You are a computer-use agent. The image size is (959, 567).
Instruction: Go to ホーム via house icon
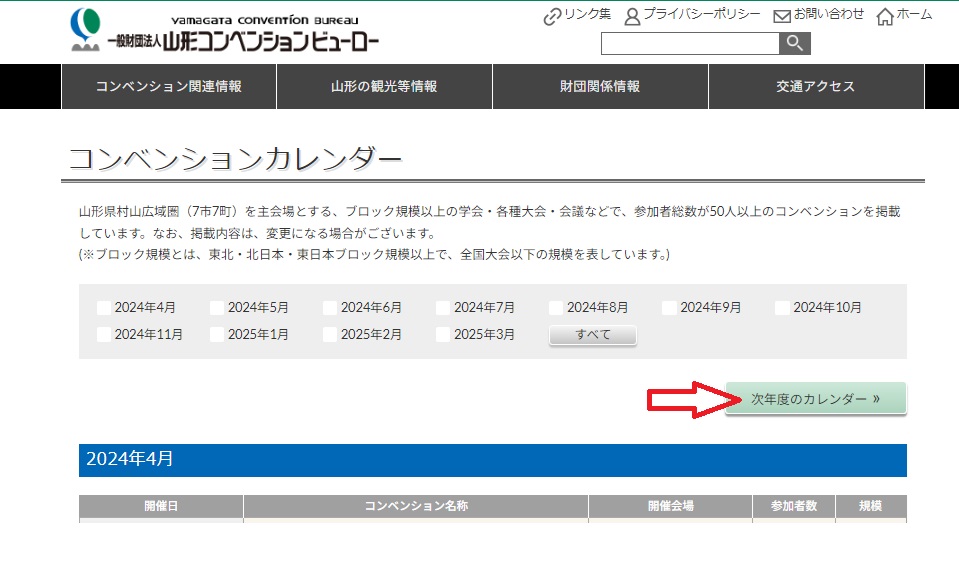click(x=885, y=16)
